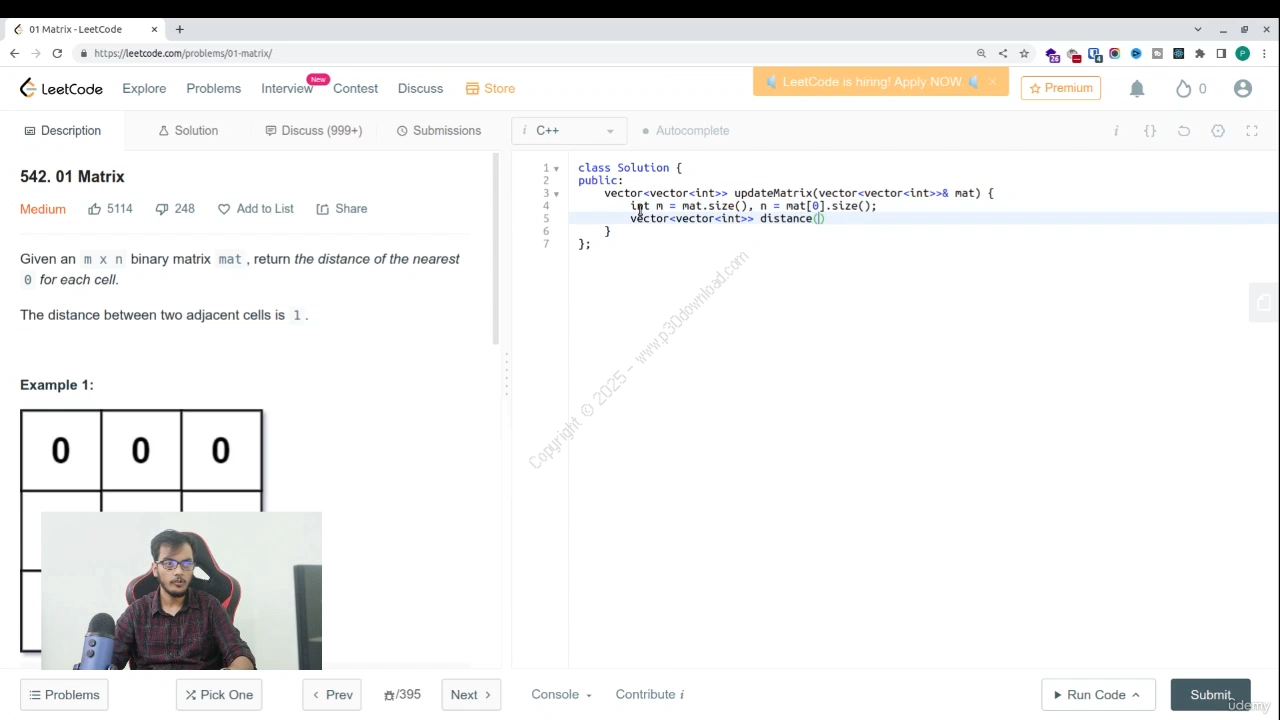Viewport: 1280px width, 720px height.
Task: Open a new browser tab
Action: click(180, 29)
